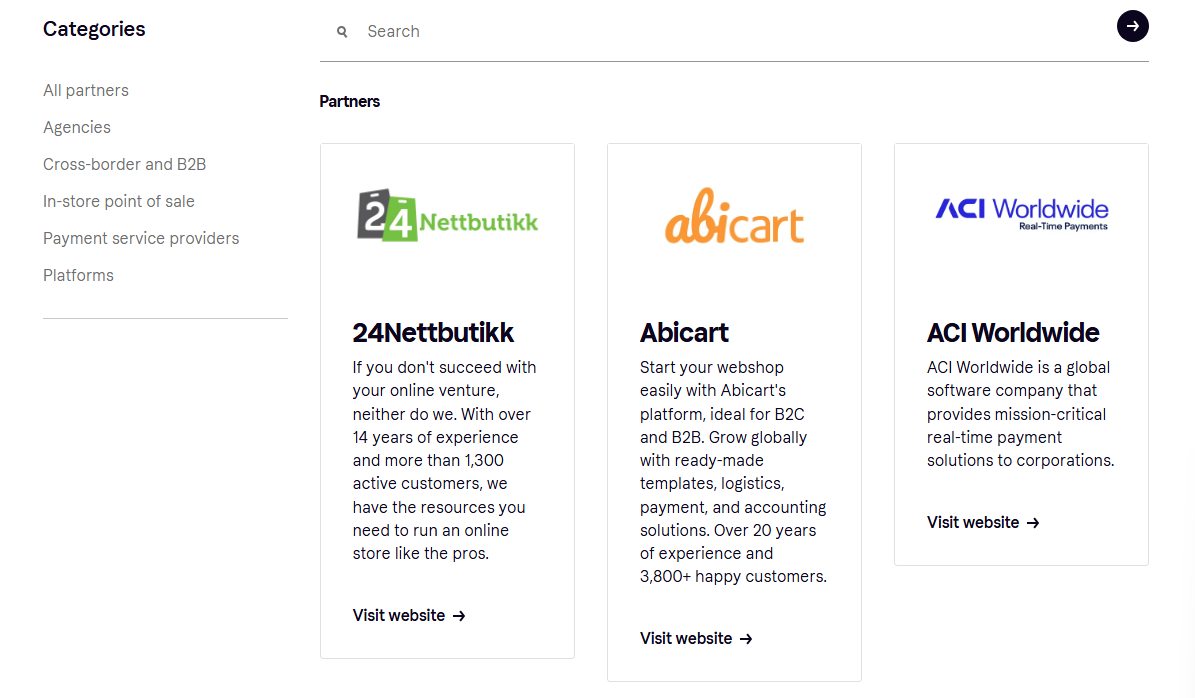Click the black circular arrow submit button

pyautogui.click(x=1133, y=26)
